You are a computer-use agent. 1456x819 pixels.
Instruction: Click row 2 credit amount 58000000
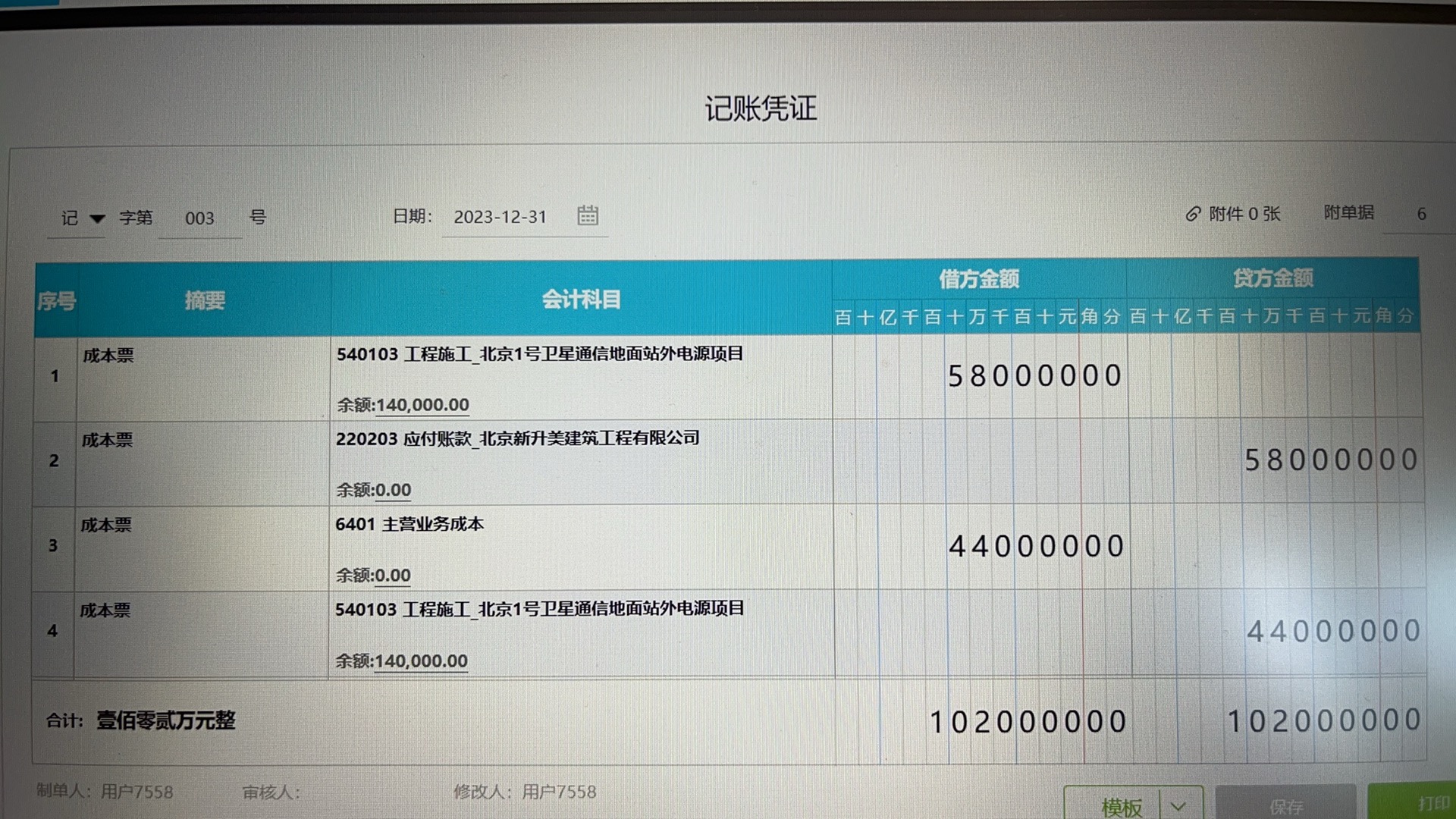tap(1331, 460)
